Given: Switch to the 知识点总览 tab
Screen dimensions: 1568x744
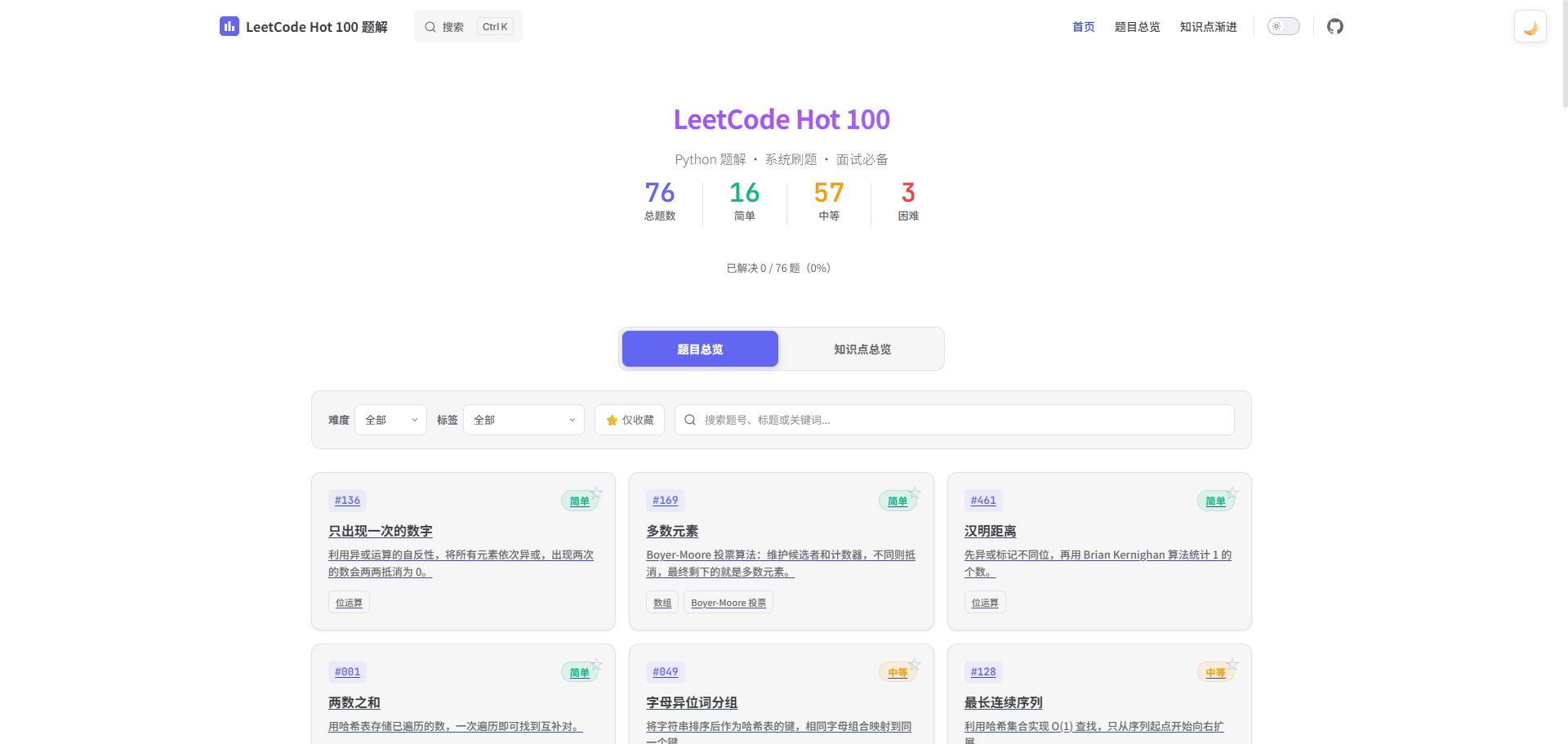Looking at the screenshot, I should [862, 349].
